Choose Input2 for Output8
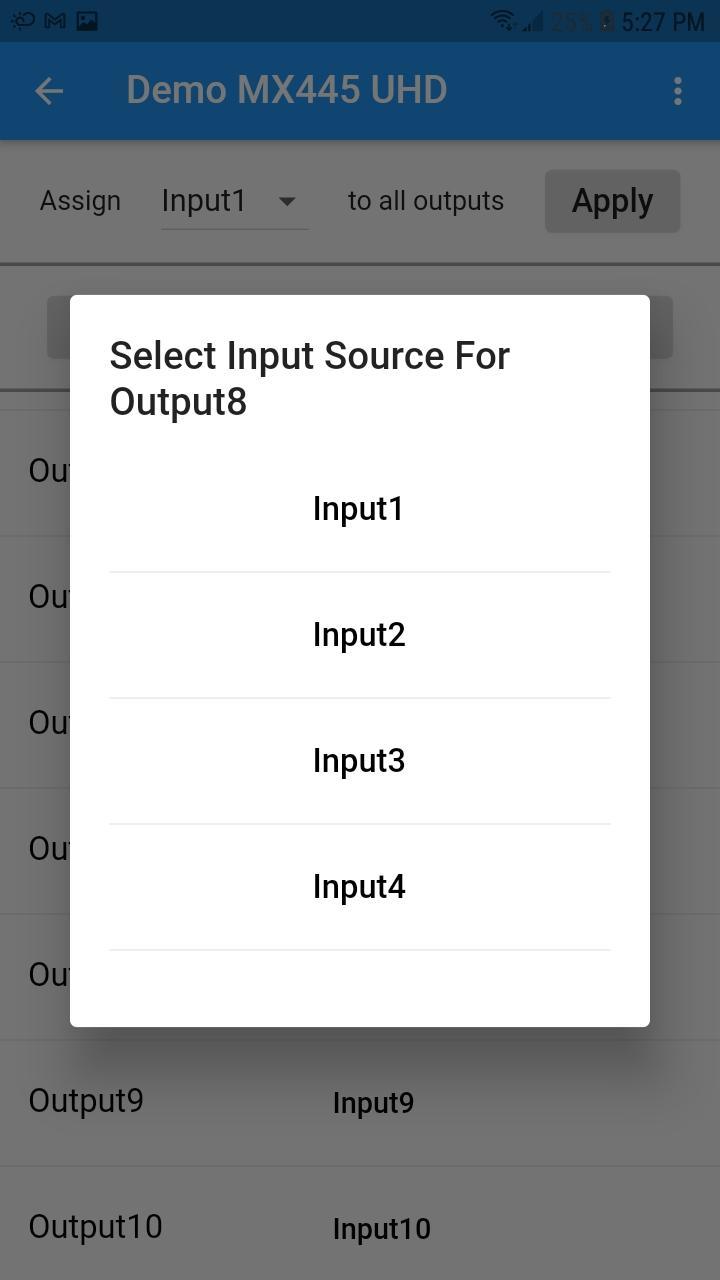Viewport: 720px width, 1280px height. click(x=359, y=635)
